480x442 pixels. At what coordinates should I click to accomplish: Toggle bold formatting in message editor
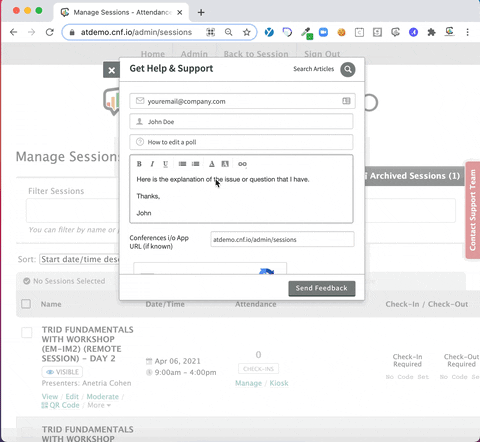[x=139, y=164]
